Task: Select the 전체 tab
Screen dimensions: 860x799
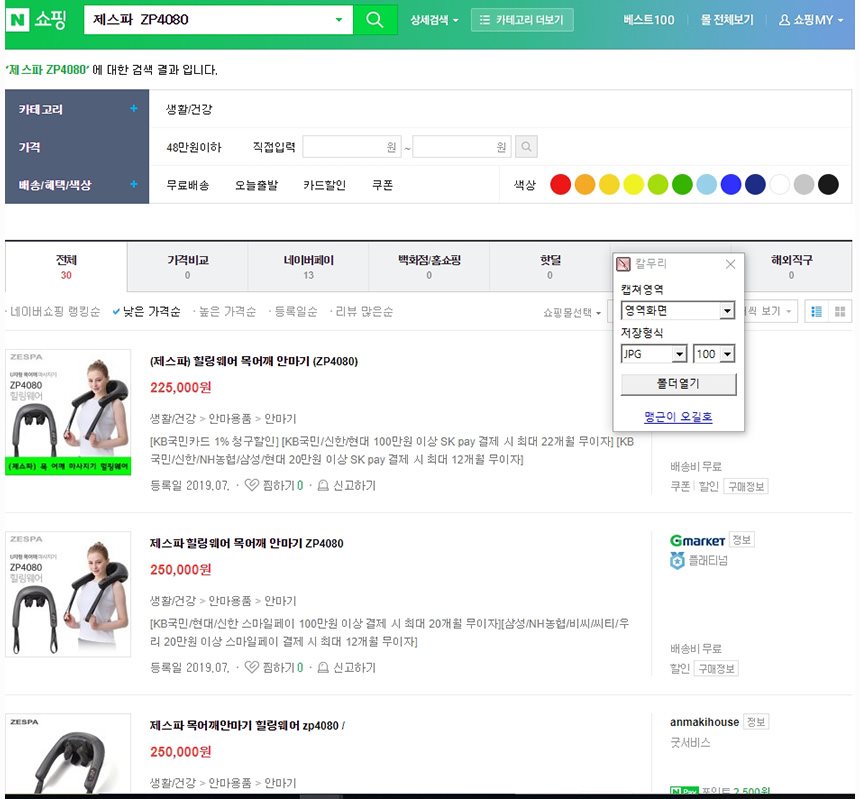Action: pos(66,267)
